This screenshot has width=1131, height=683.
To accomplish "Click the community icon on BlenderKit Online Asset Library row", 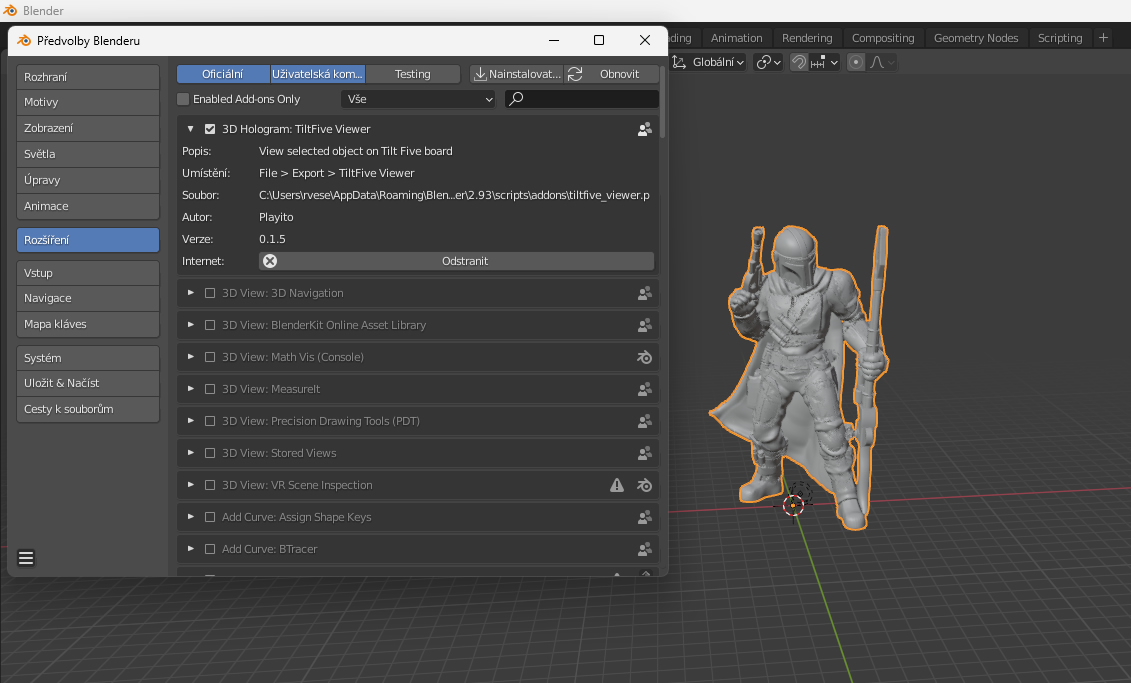I will 644,325.
